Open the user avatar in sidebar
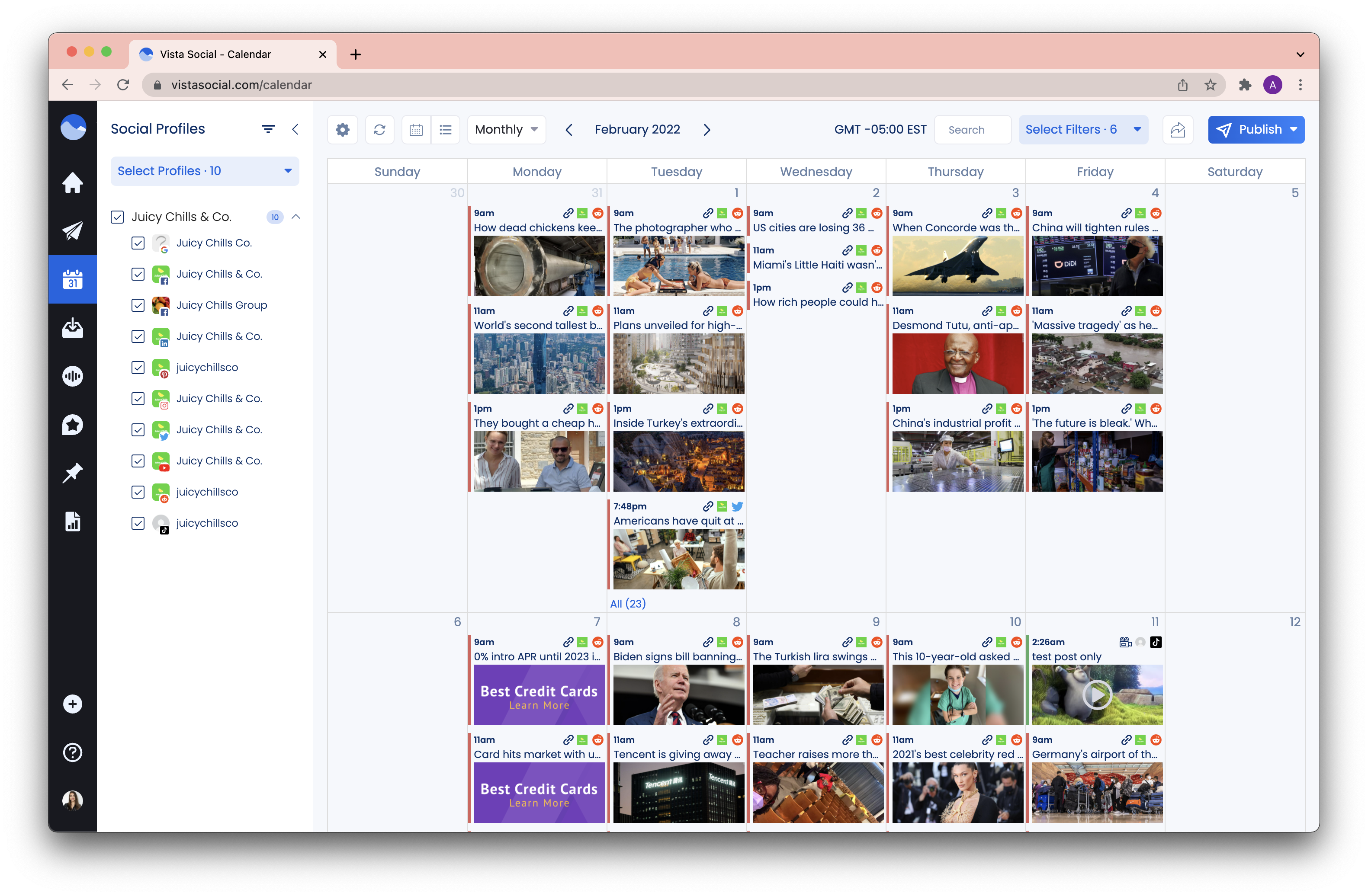Screen dimensions: 1368x896 (x=72, y=800)
